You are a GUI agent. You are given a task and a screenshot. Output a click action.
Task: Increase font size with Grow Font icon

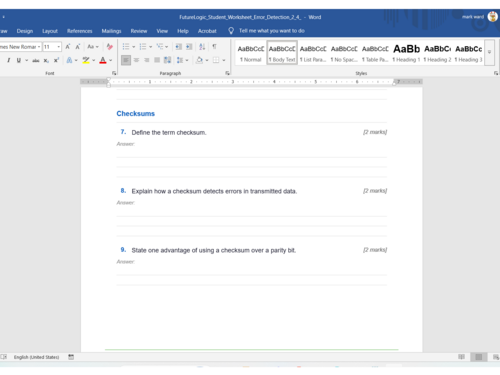68,47
